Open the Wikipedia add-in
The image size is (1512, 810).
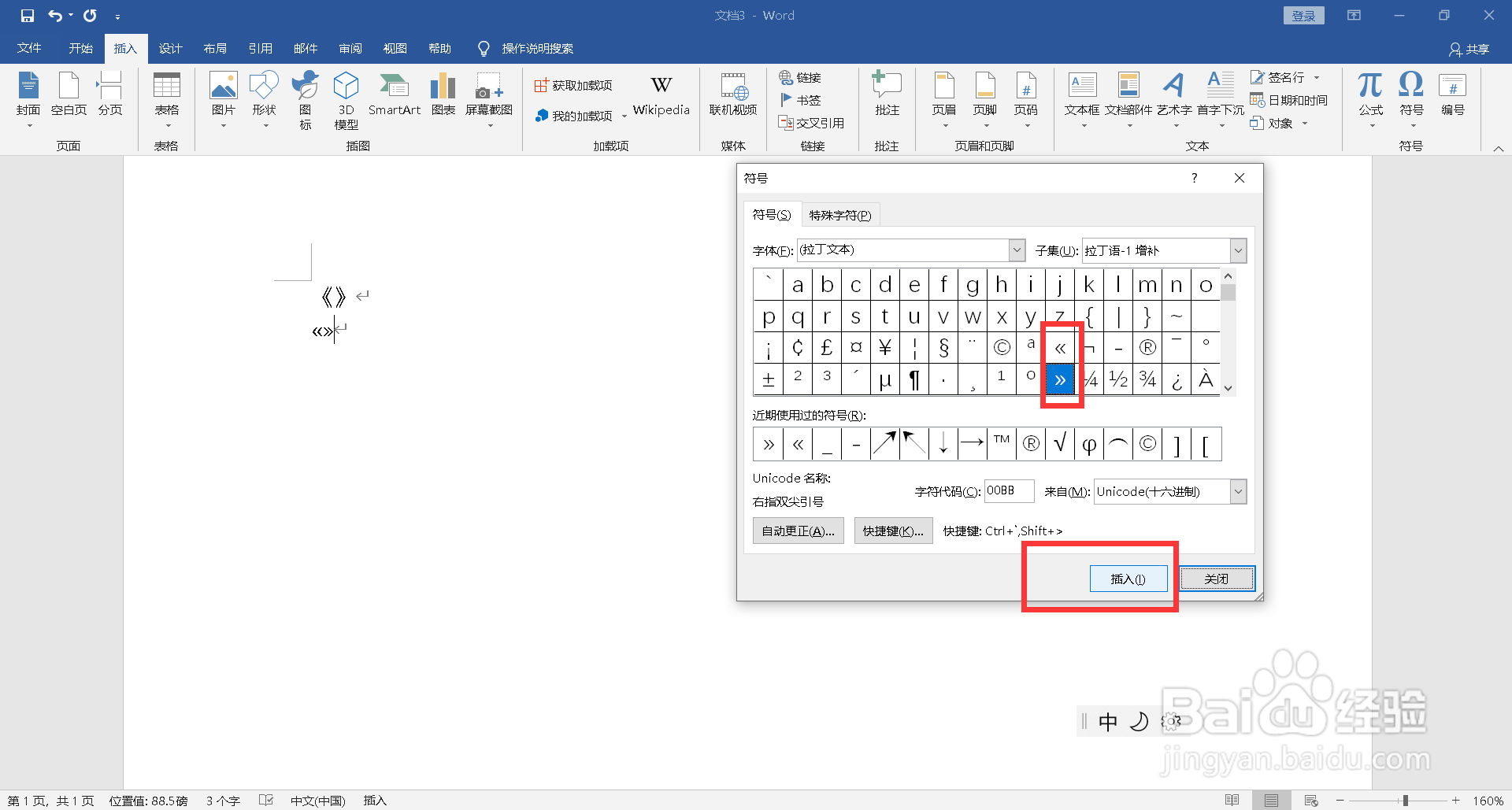[x=661, y=94]
